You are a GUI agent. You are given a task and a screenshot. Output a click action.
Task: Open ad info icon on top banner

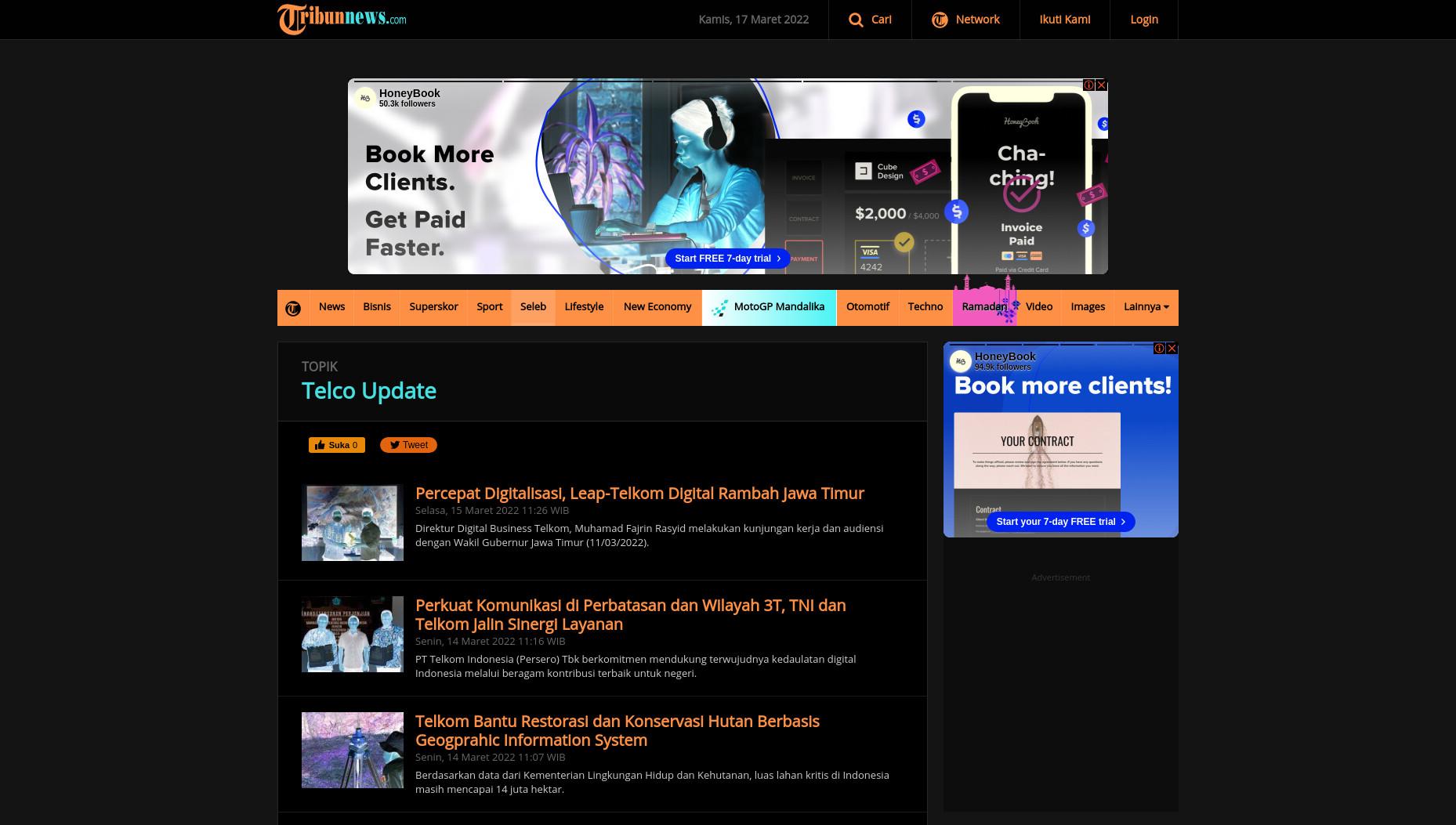coord(1089,85)
